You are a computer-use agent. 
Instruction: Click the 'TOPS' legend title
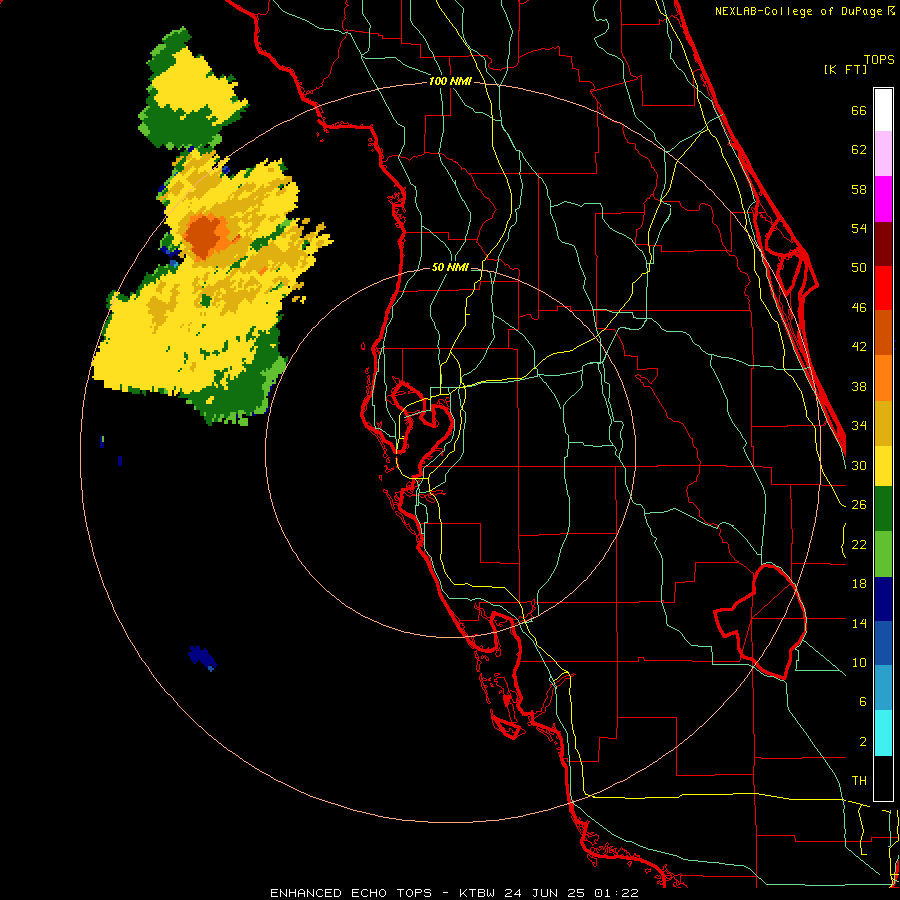879,59
